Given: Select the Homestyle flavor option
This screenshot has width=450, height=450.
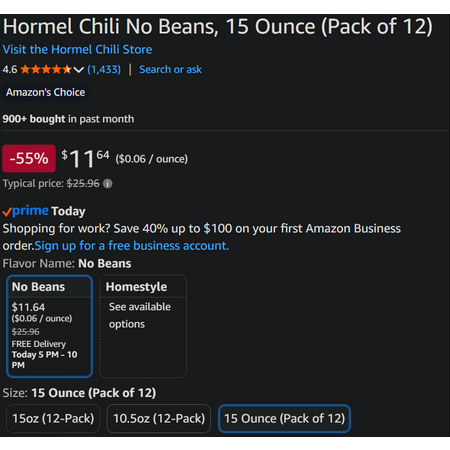Looking at the screenshot, I should (143, 326).
